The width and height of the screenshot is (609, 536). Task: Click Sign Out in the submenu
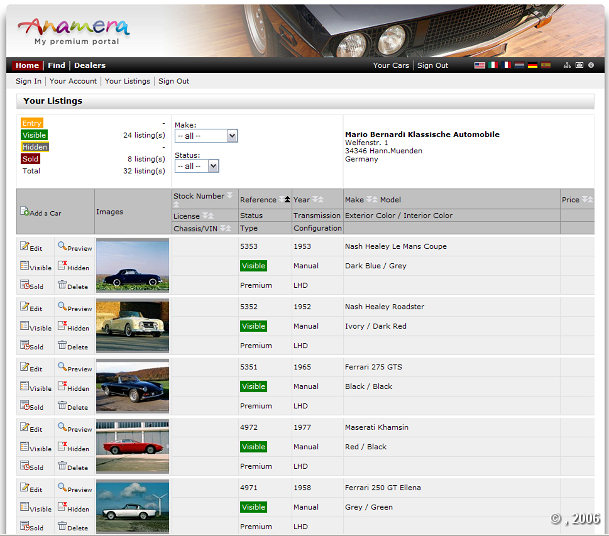174,81
